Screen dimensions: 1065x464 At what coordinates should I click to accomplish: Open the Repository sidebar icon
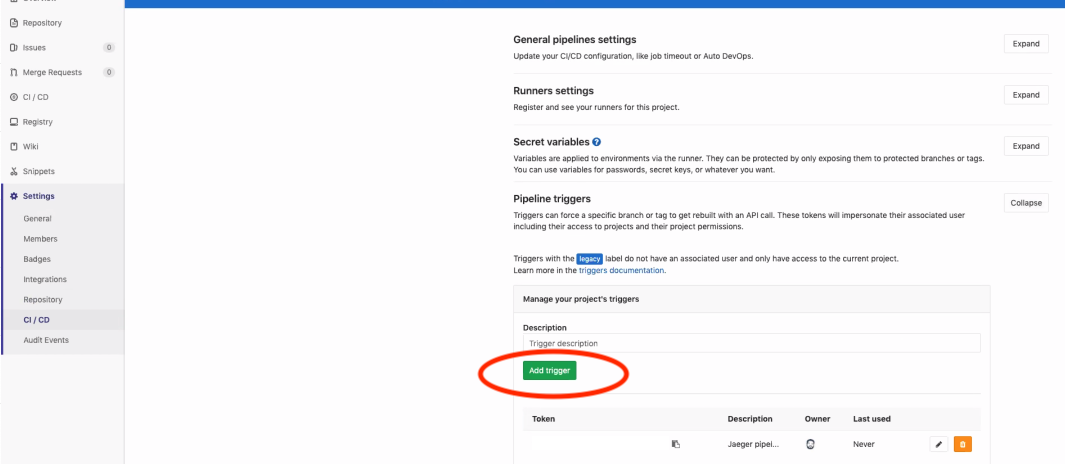coord(14,23)
